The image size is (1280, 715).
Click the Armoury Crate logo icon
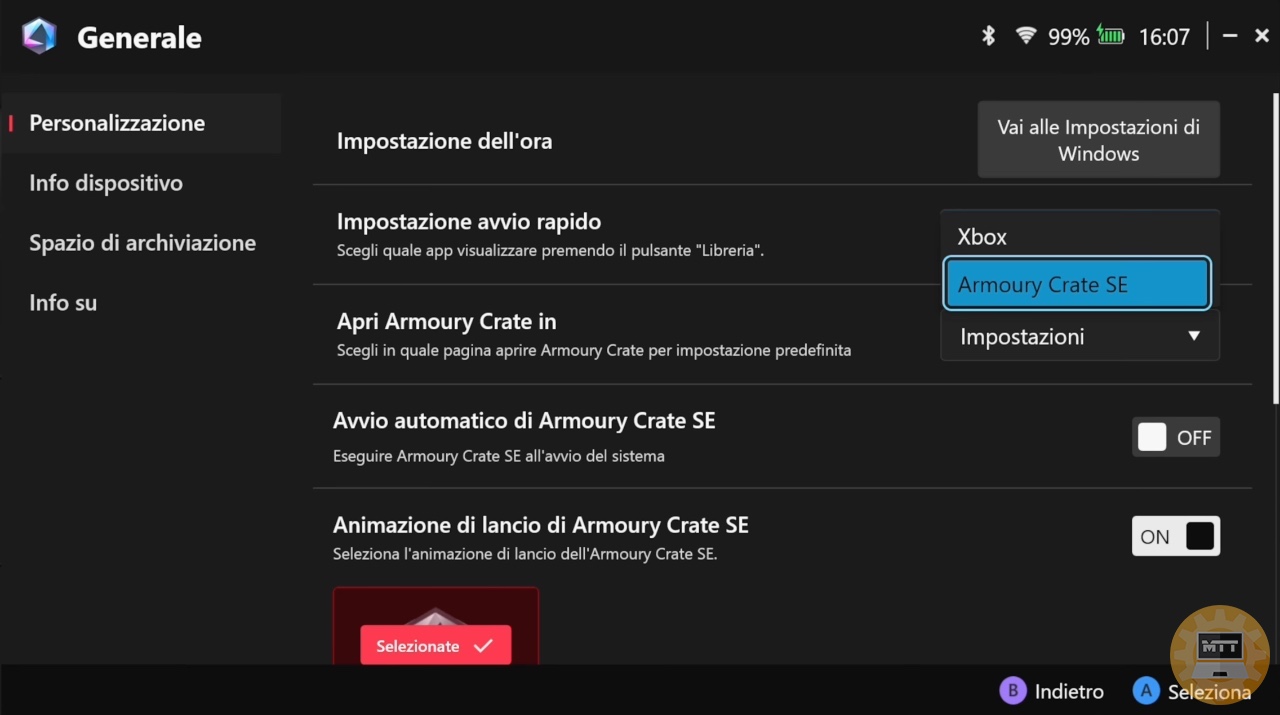pos(39,37)
